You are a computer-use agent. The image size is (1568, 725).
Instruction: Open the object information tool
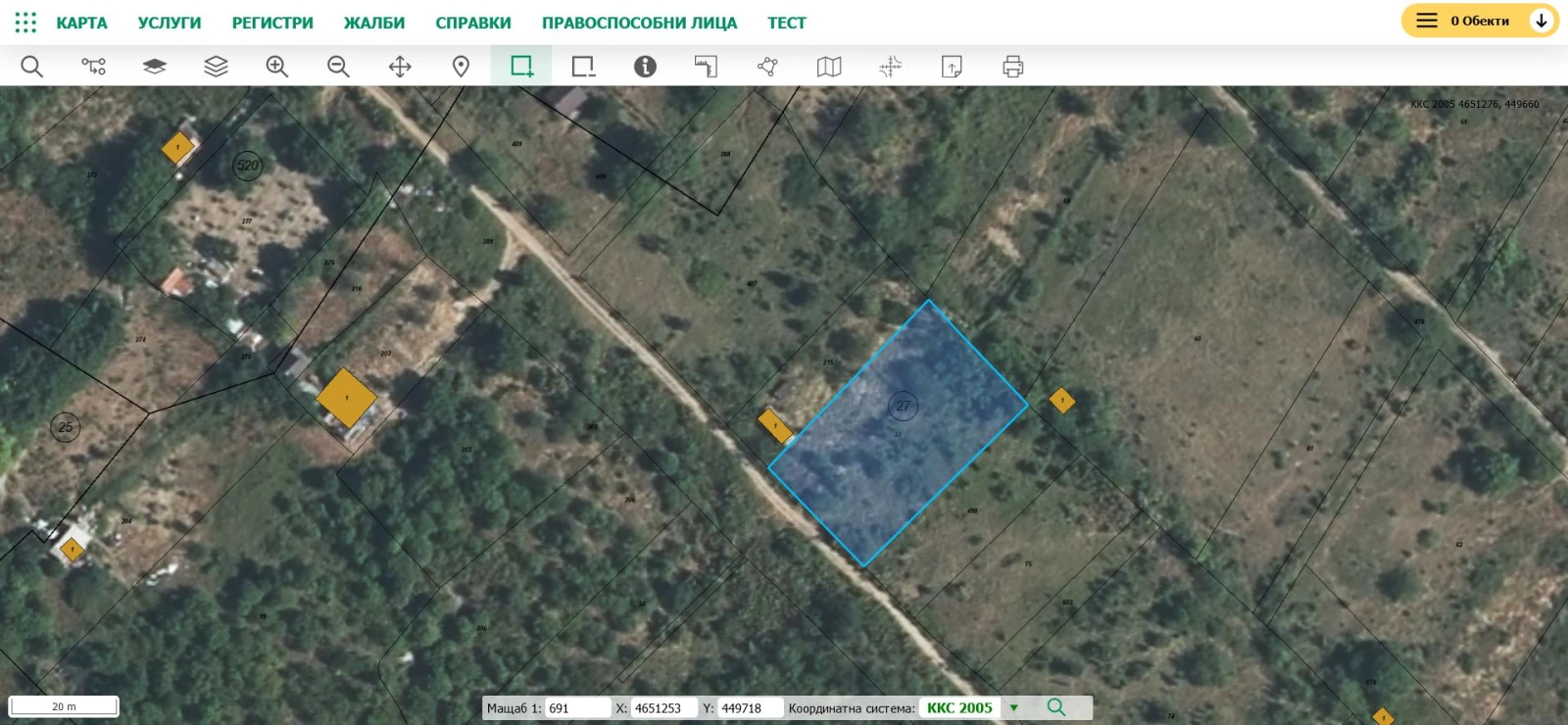tap(645, 67)
